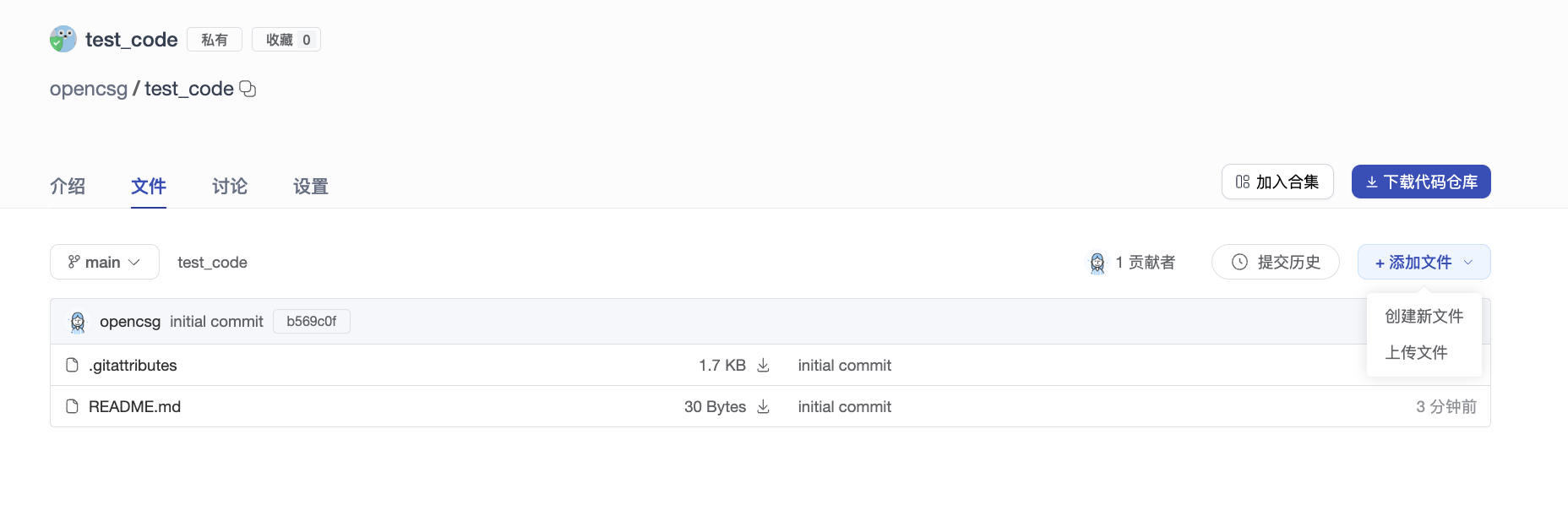
Task: Click the opencsg commit author avatar
Action: pyautogui.click(x=78, y=322)
